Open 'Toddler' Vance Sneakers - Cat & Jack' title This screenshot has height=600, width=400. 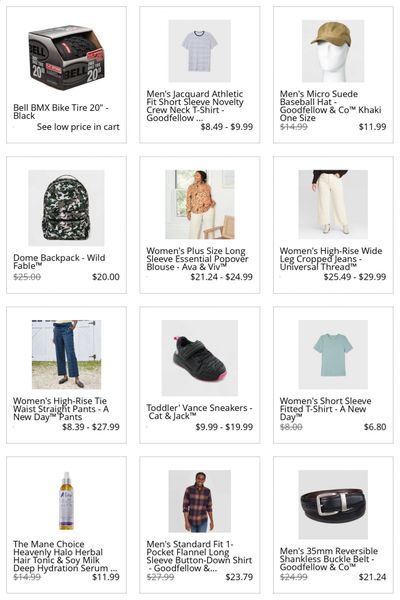199,412
